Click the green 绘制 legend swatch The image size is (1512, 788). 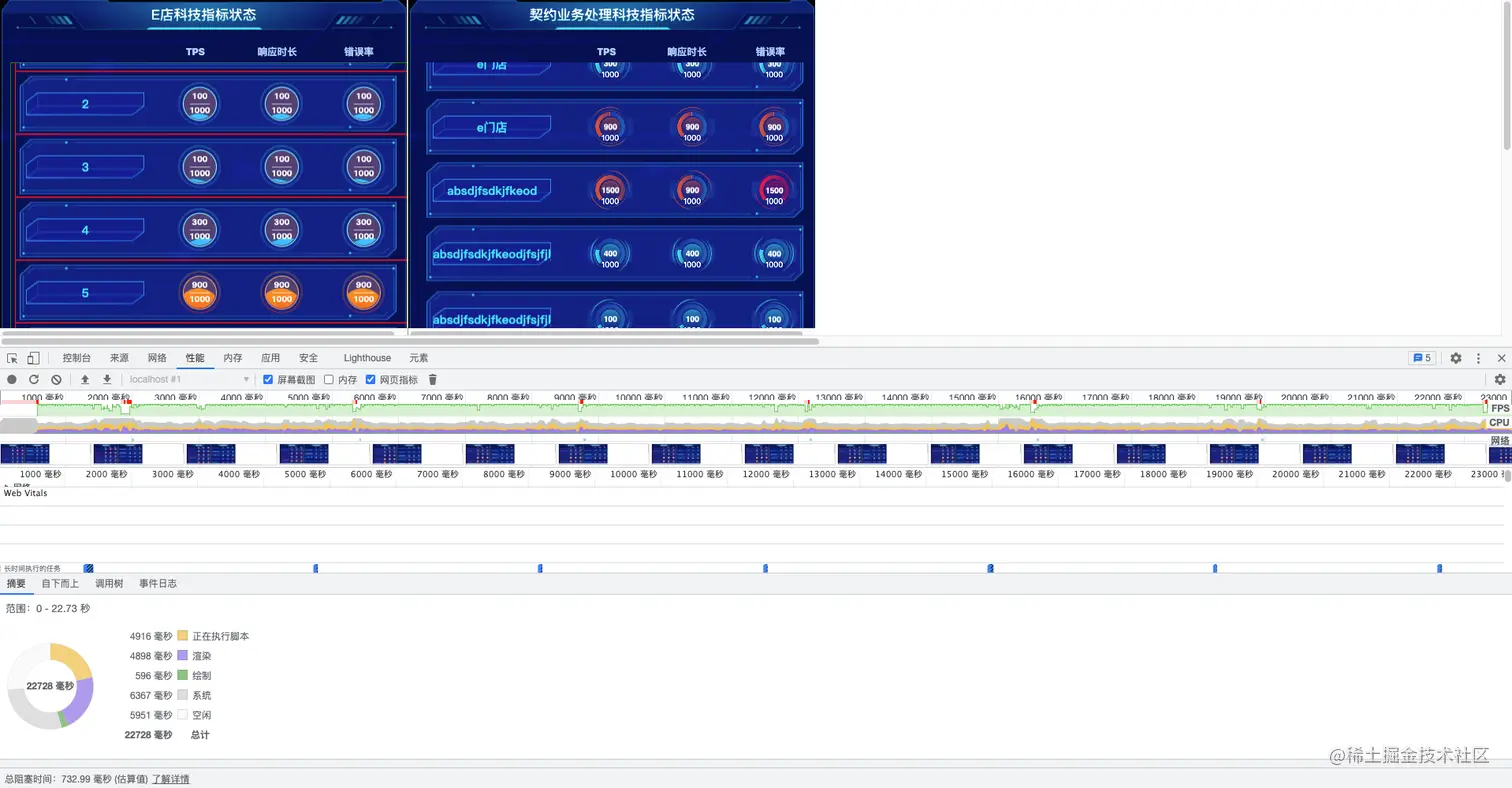[x=182, y=676]
